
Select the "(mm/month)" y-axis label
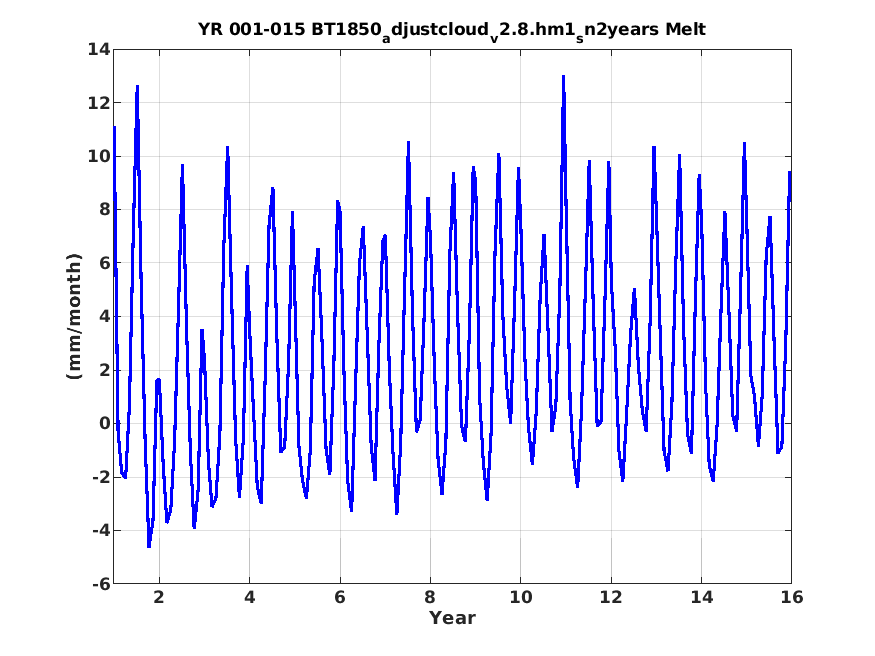point(74,316)
